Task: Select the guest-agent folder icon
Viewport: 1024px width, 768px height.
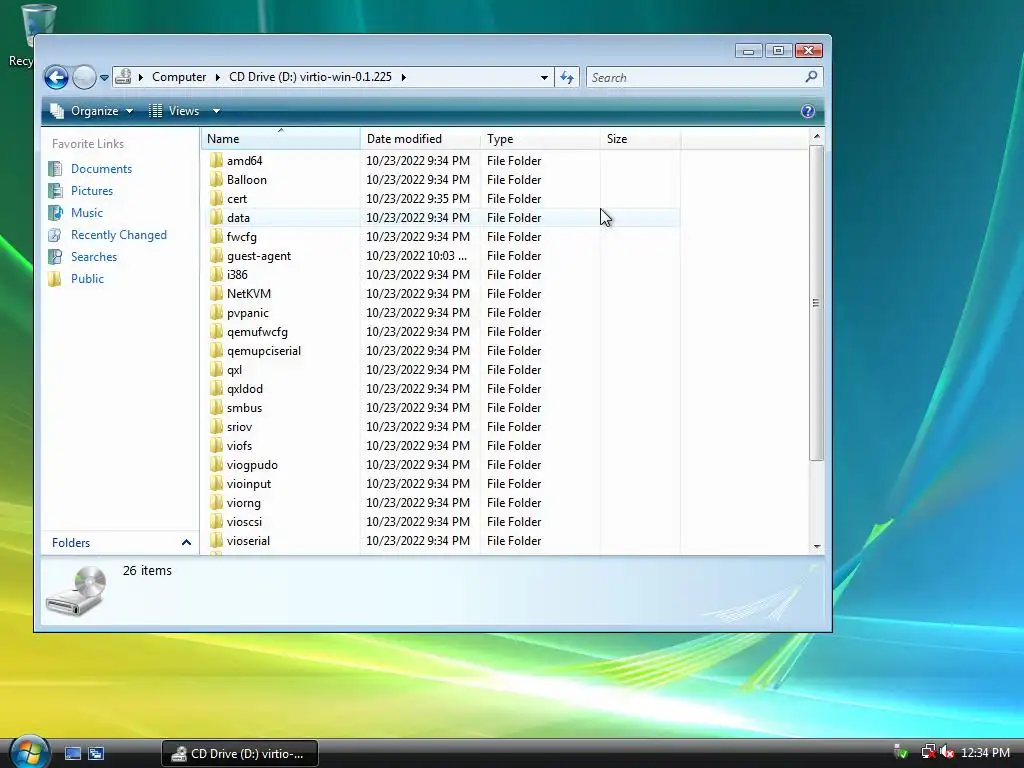Action: coord(216,255)
